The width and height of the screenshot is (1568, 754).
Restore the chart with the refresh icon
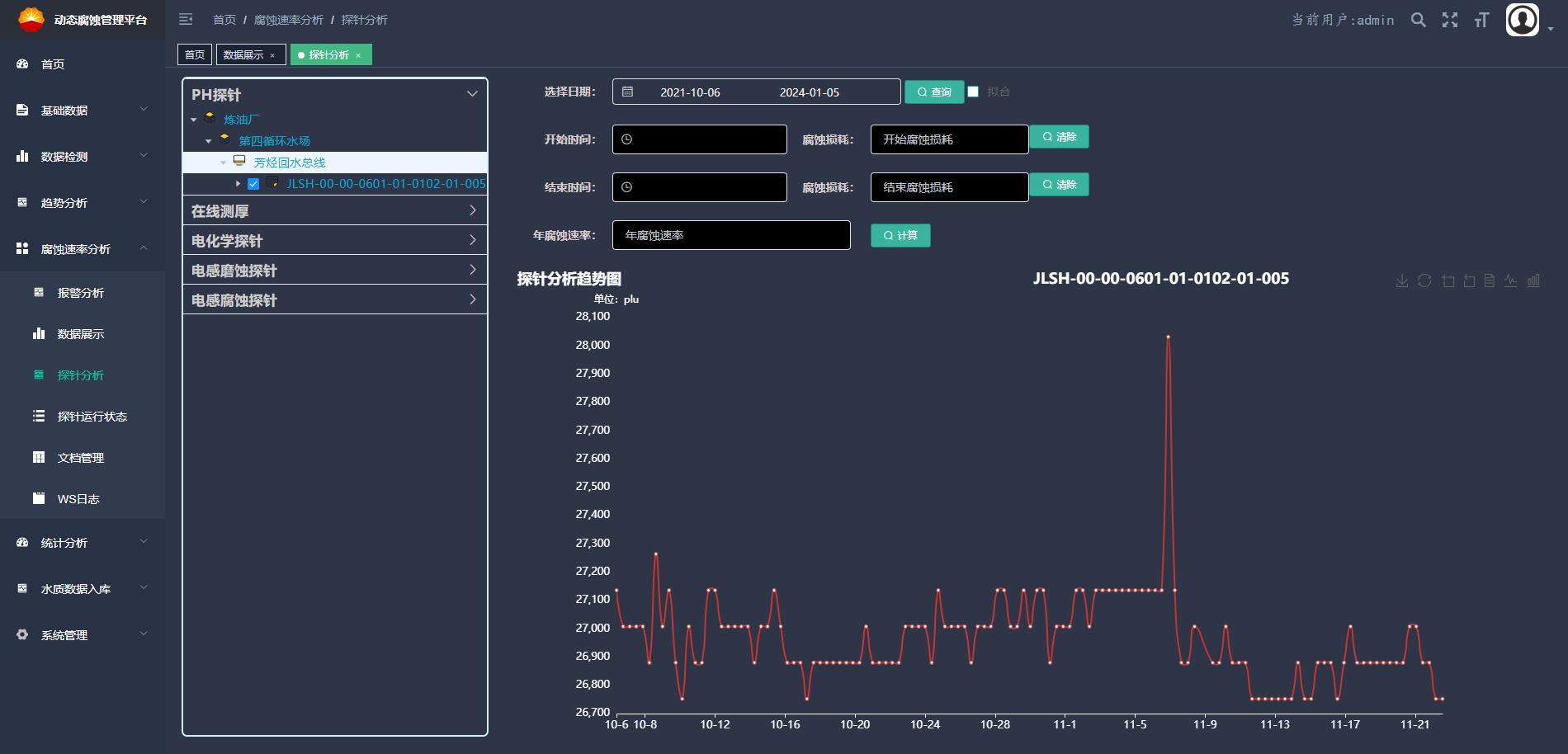pos(1424,281)
